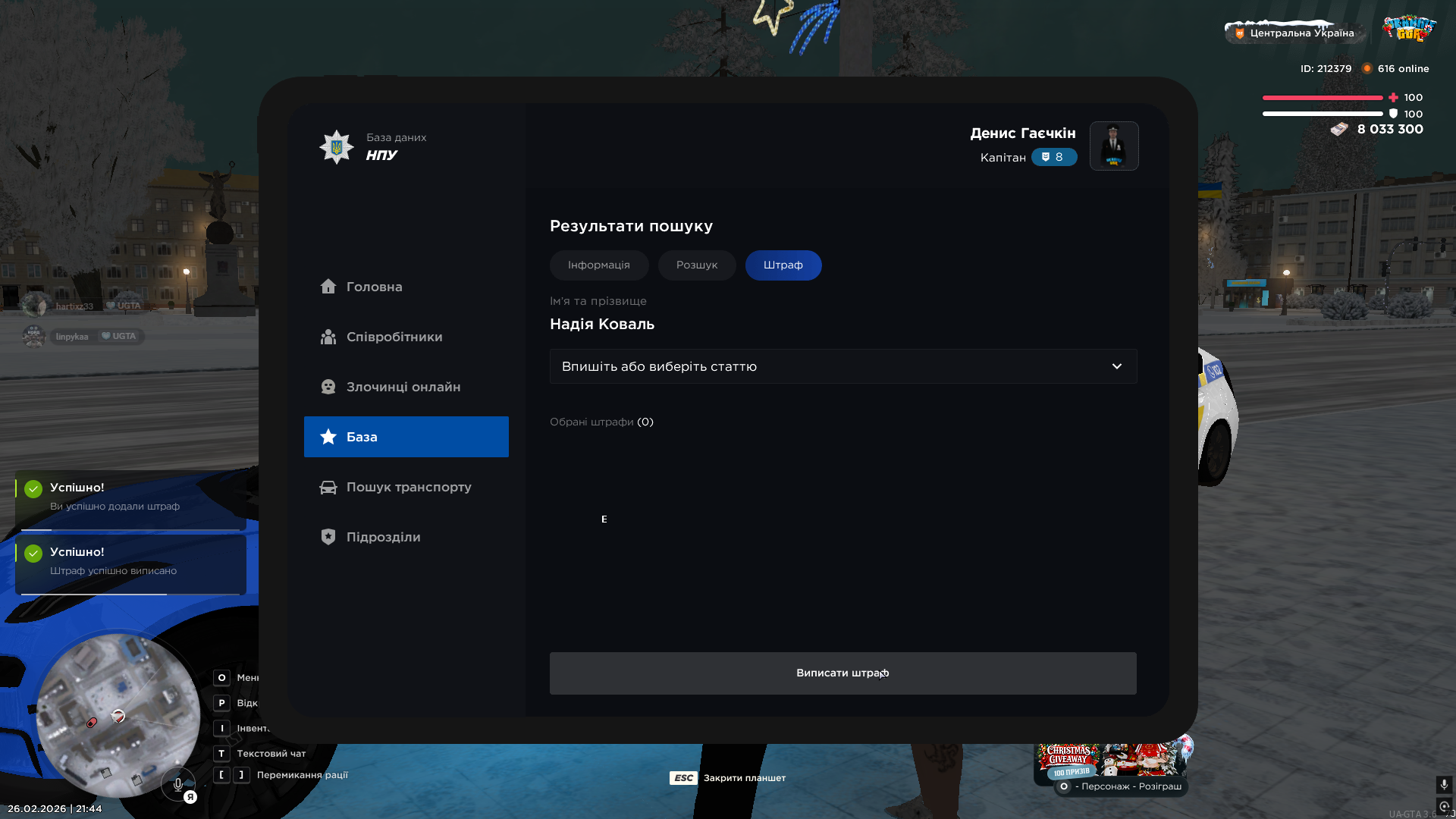Click the Christmas Giveaway banner

click(1107, 760)
